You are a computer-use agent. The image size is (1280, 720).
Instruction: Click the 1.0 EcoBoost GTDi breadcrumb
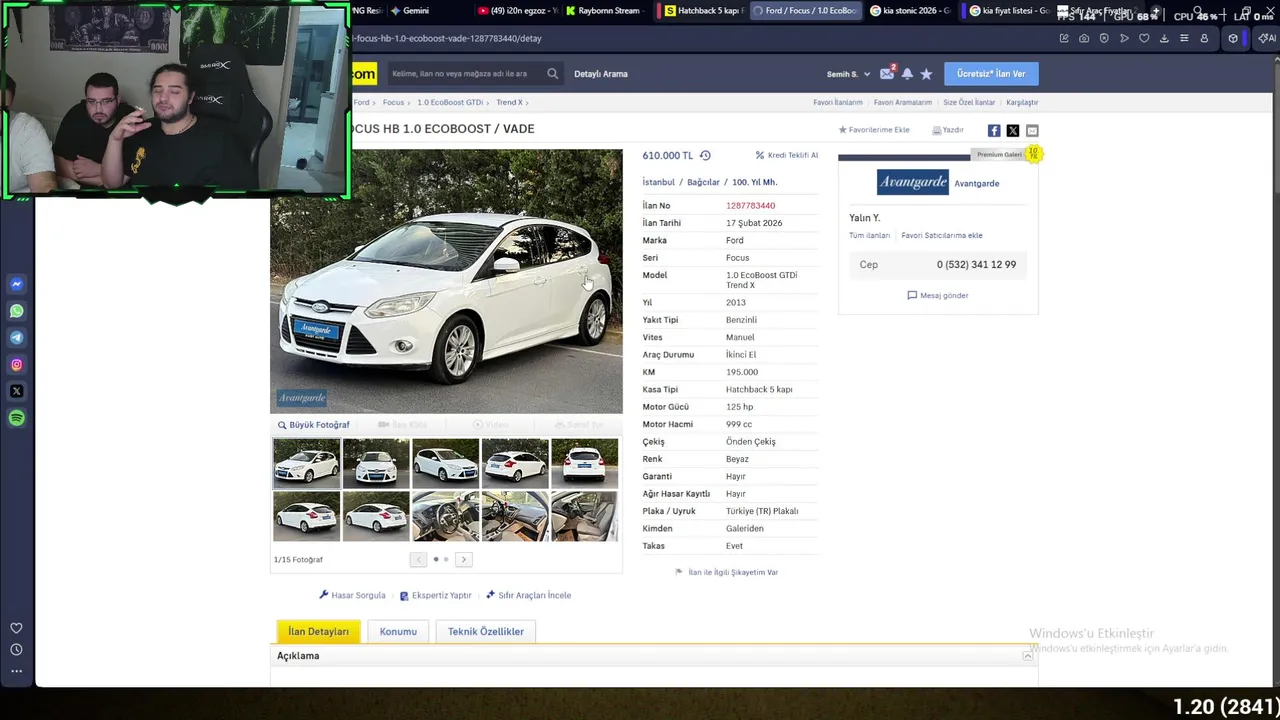450,102
